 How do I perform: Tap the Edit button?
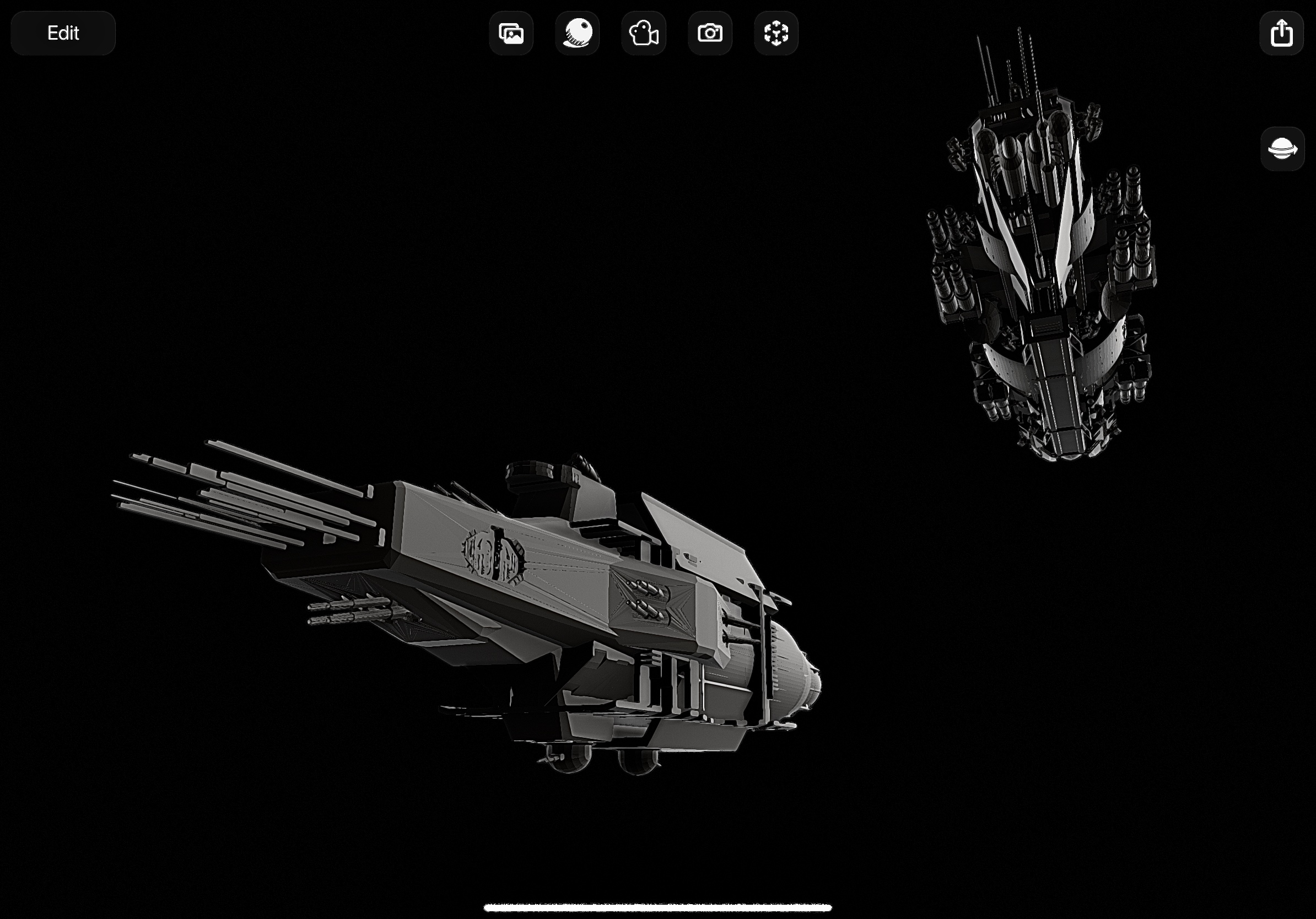63,33
